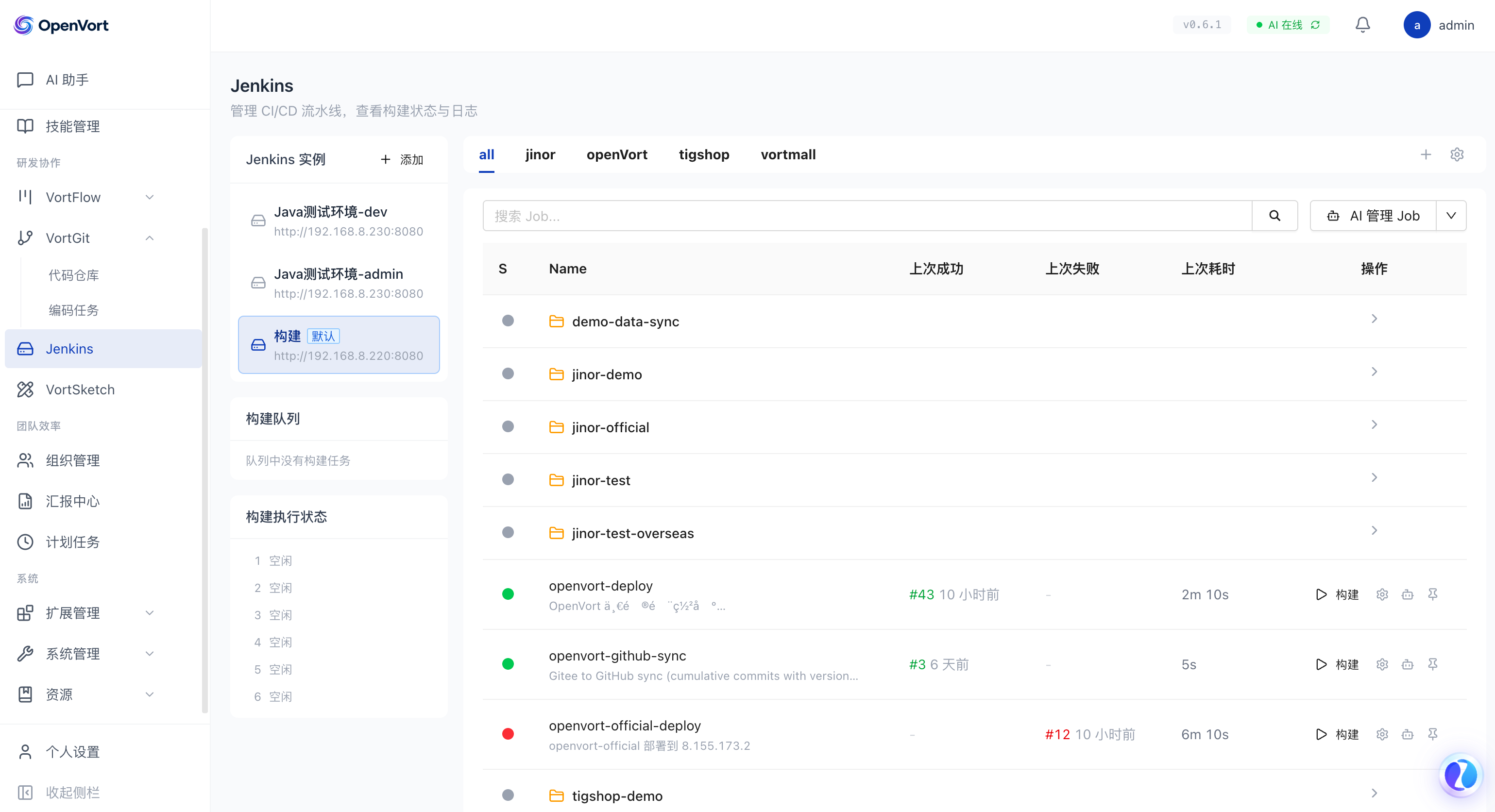Open the jinor-test-overseas folder icon
This screenshot has height=812, width=1495.
556,533
